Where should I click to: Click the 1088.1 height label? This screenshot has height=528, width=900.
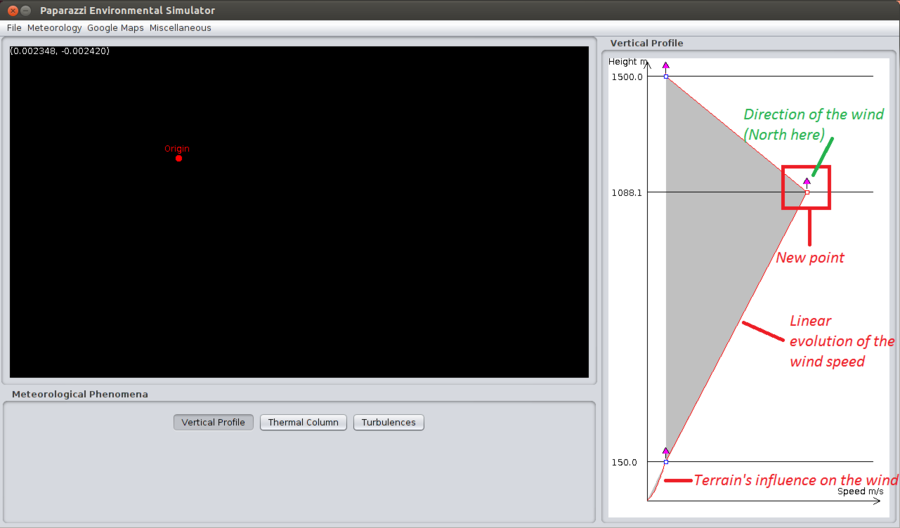point(627,192)
